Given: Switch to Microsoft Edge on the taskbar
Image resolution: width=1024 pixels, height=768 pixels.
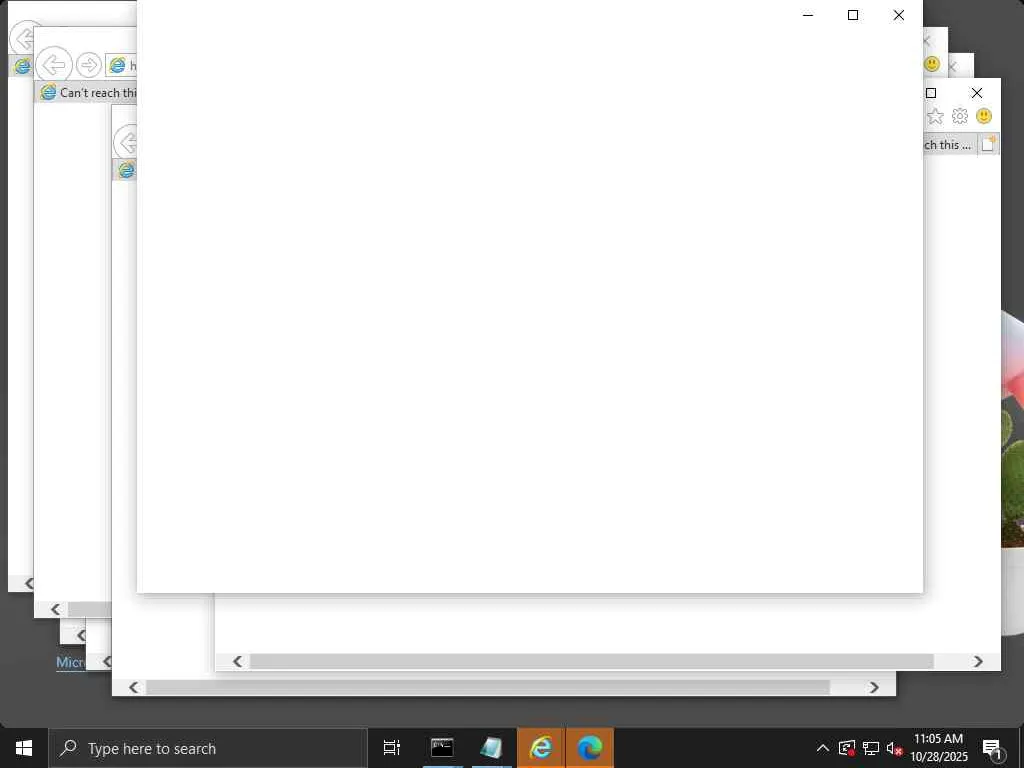Looking at the screenshot, I should pos(590,748).
